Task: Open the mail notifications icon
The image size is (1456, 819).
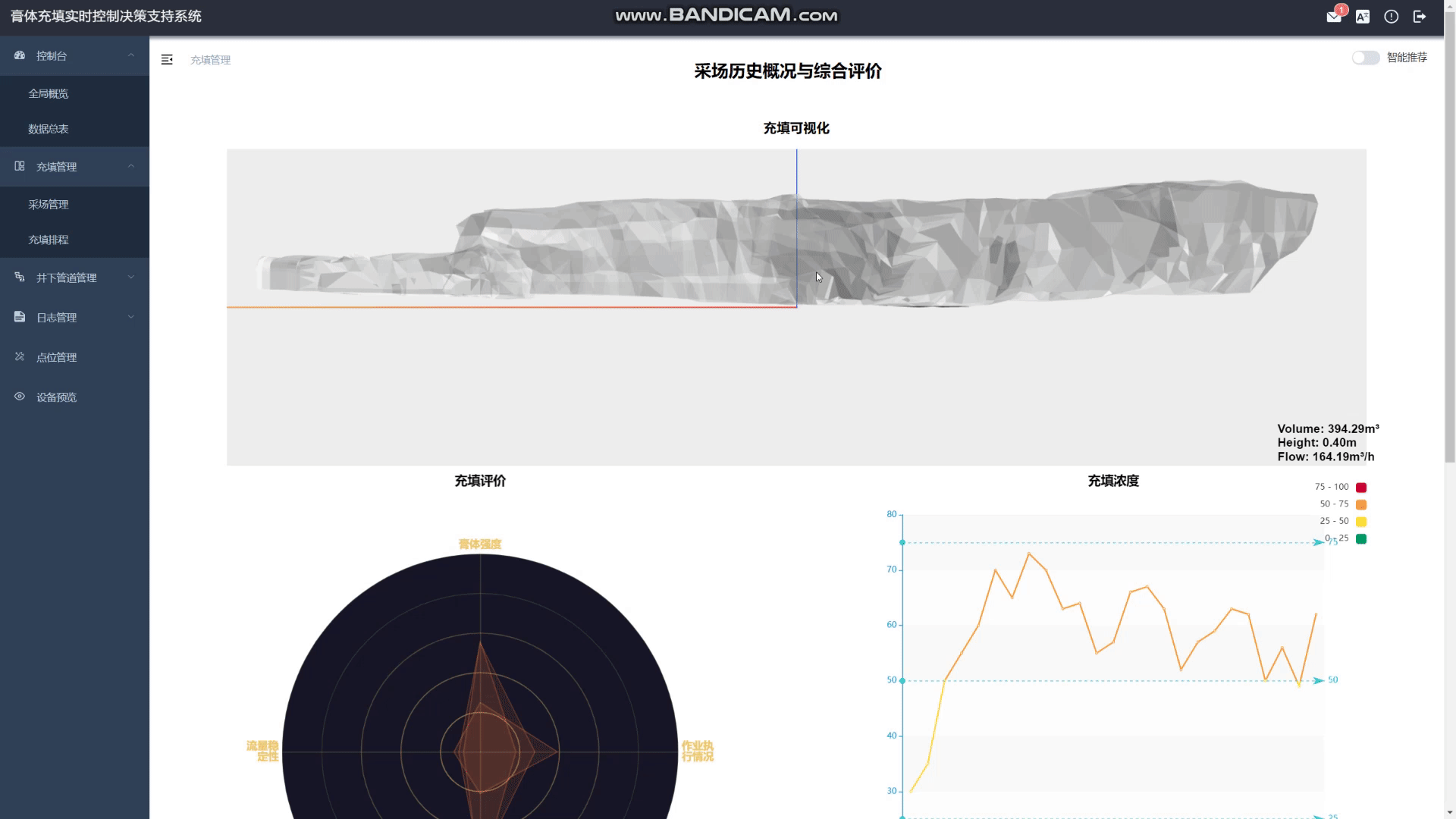Action: [1333, 17]
